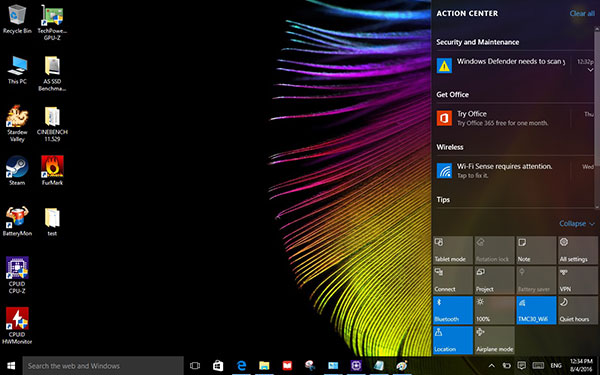
Task: Open Task View from the taskbar
Action: [x=195, y=366]
